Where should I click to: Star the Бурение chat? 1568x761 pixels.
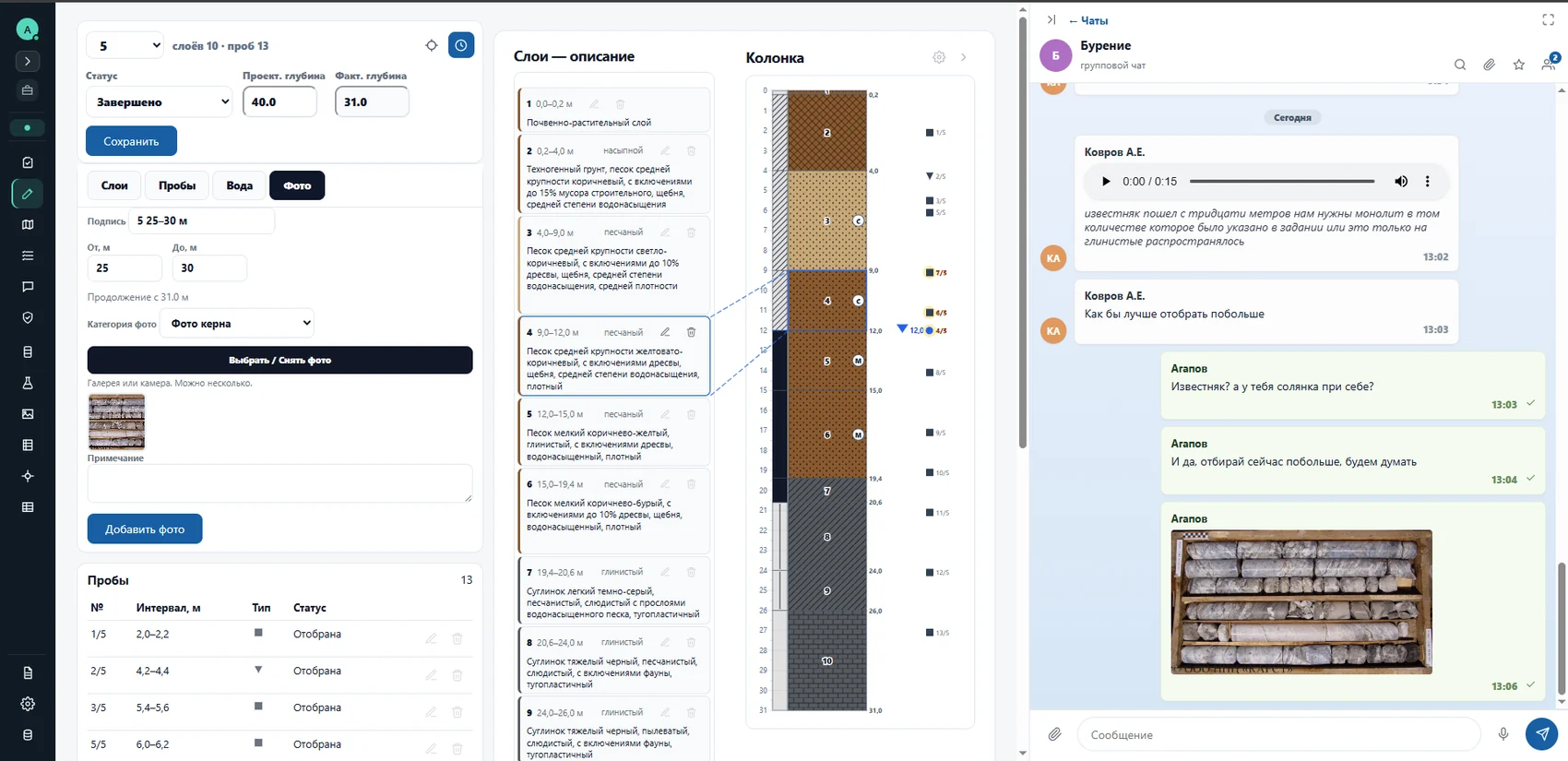pos(1519,65)
